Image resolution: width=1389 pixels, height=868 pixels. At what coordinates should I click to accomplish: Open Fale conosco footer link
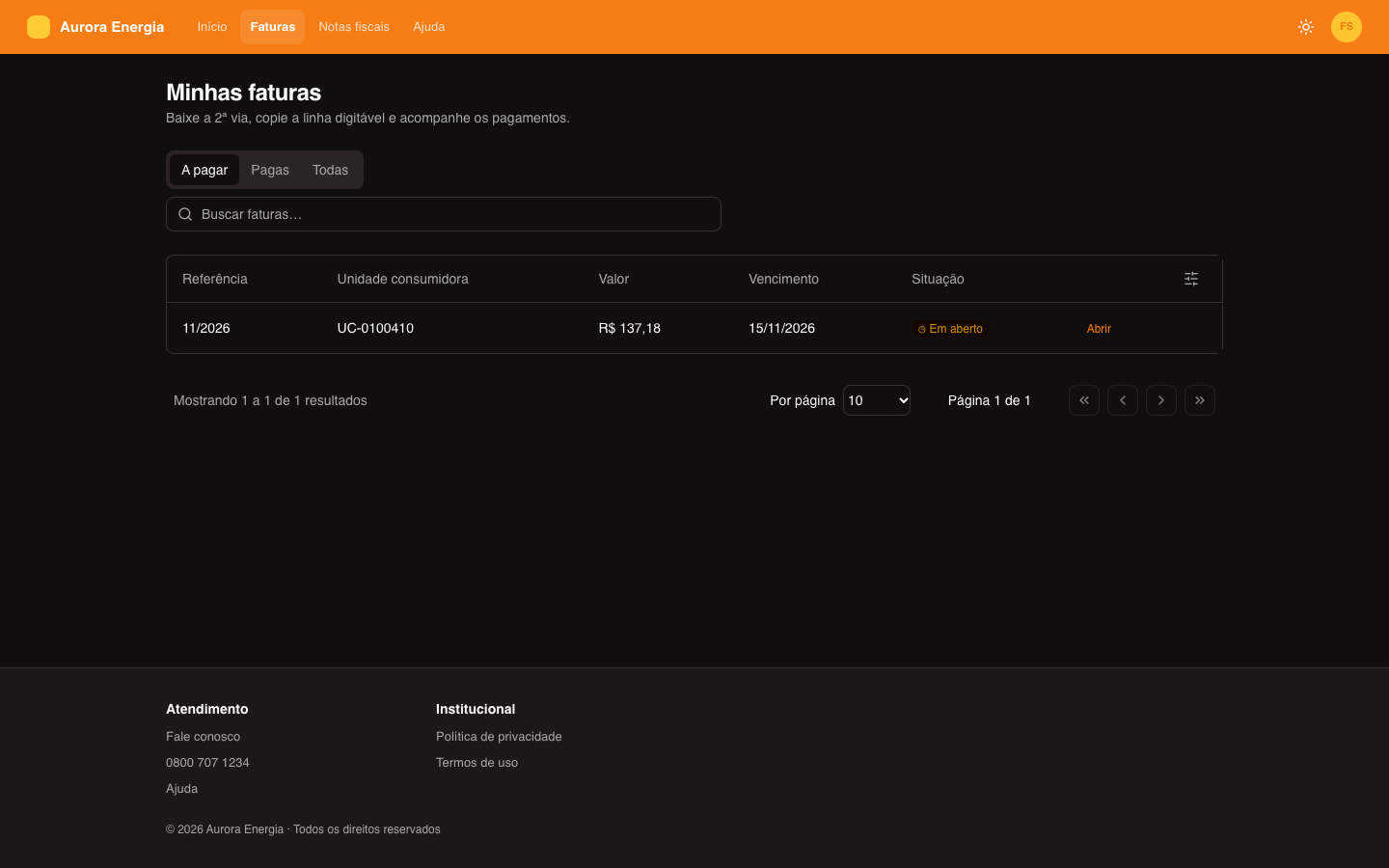[x=203, y=737]
